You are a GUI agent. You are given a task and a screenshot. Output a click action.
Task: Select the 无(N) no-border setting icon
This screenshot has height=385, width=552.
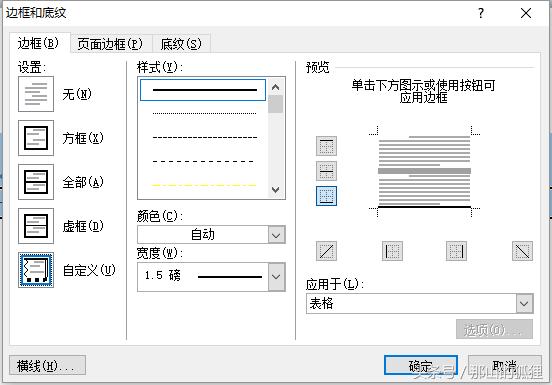[x=36, y=94]
